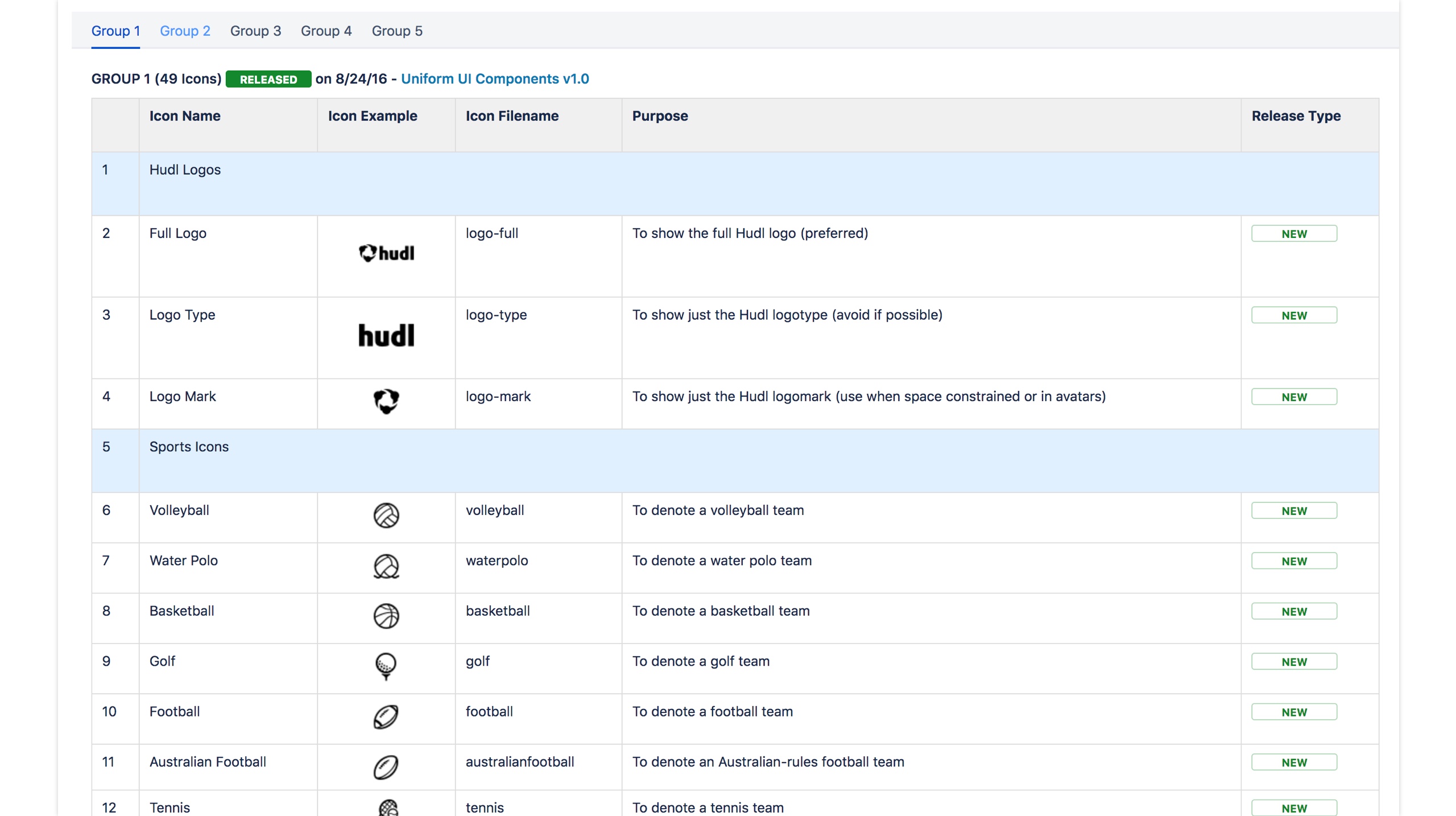Click the Australian football icon example

click(386, 767)
